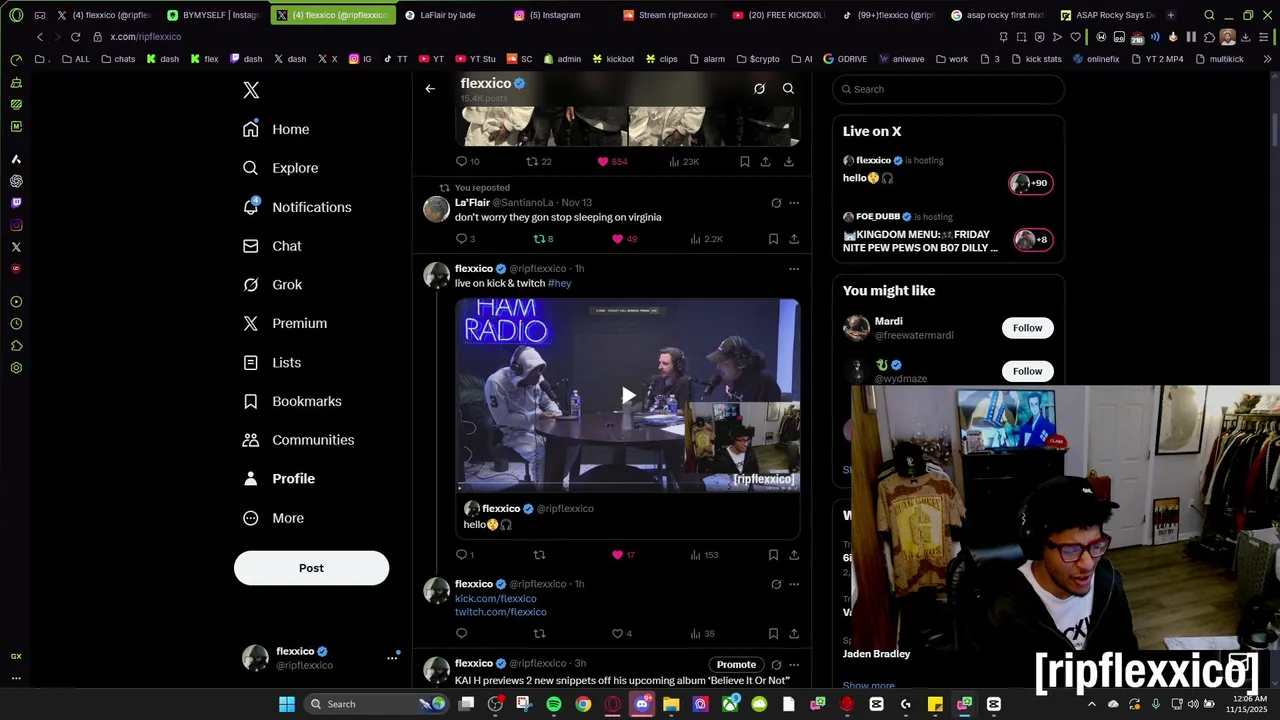Open twitch.com/flexxico link
The height and width of the screenshot is (720, 1280).
[x=501, y=612]
